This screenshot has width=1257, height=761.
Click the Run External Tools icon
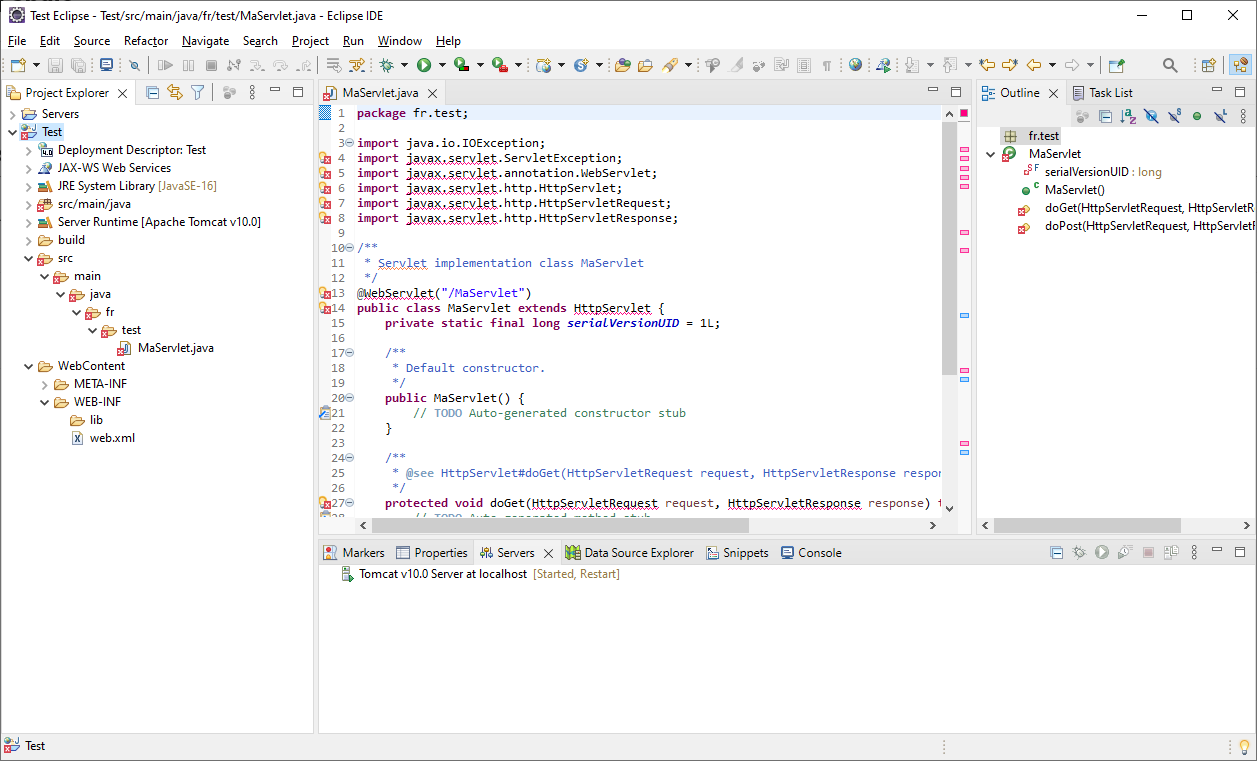(x=499, y=65)
